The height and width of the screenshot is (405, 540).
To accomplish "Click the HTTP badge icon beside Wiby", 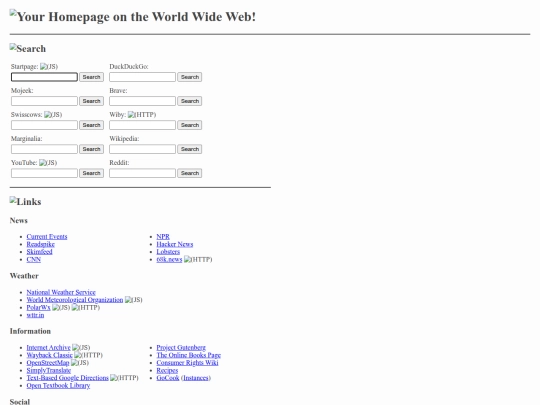I will coord(142,115).
